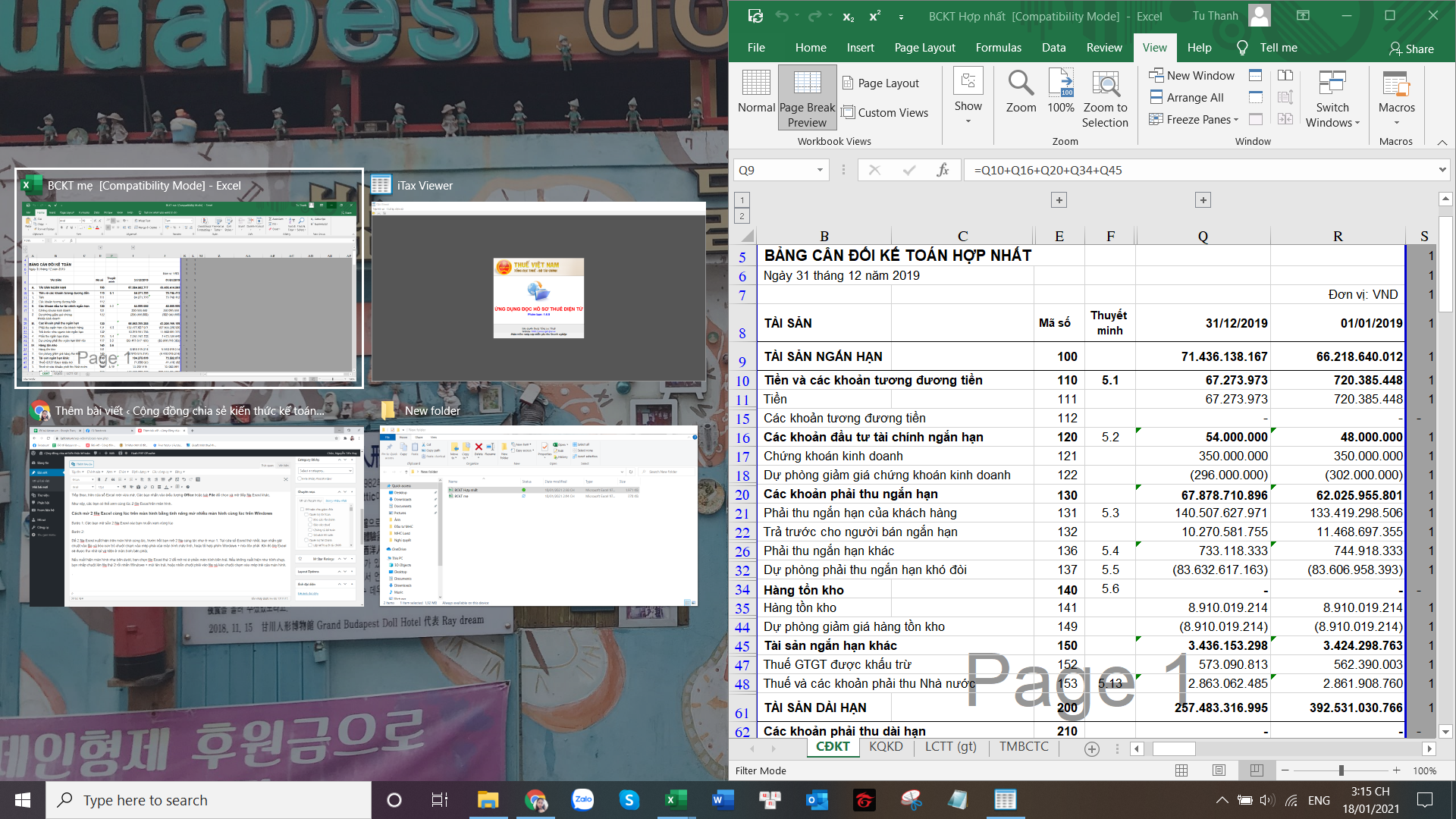
Task: Click the zoom slider handle
Action: point(1341,770)
